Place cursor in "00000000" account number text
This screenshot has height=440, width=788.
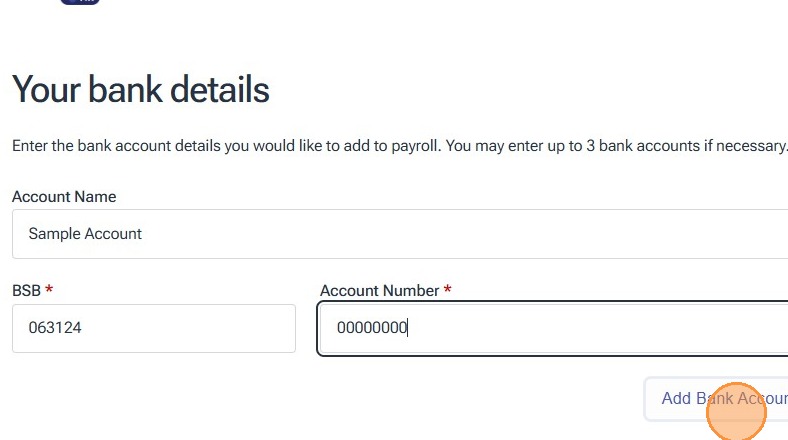pyautogui.click(x=372, y=328)
